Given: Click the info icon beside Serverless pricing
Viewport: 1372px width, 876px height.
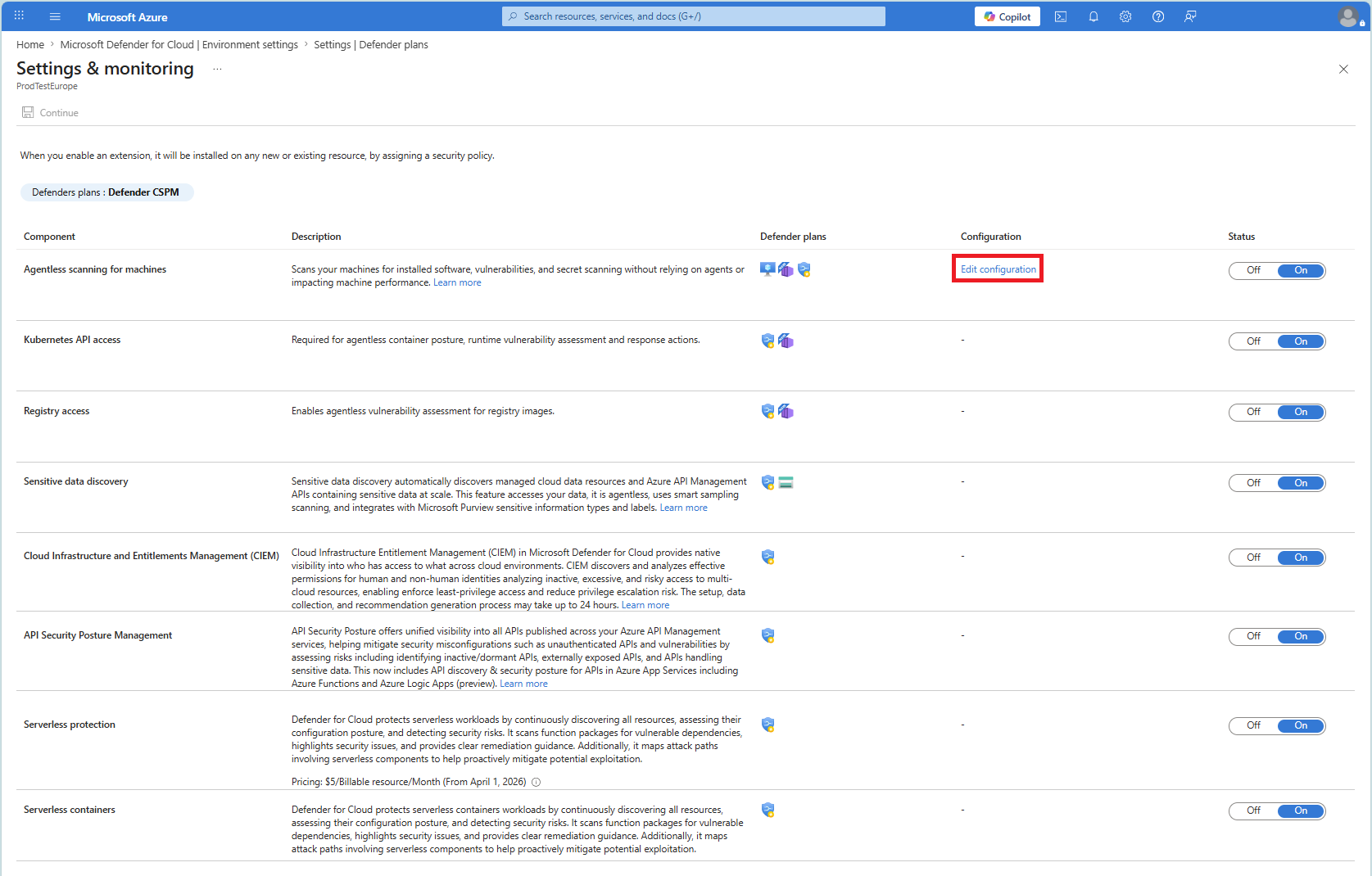Looking at the screenshot, I should 537,782.
